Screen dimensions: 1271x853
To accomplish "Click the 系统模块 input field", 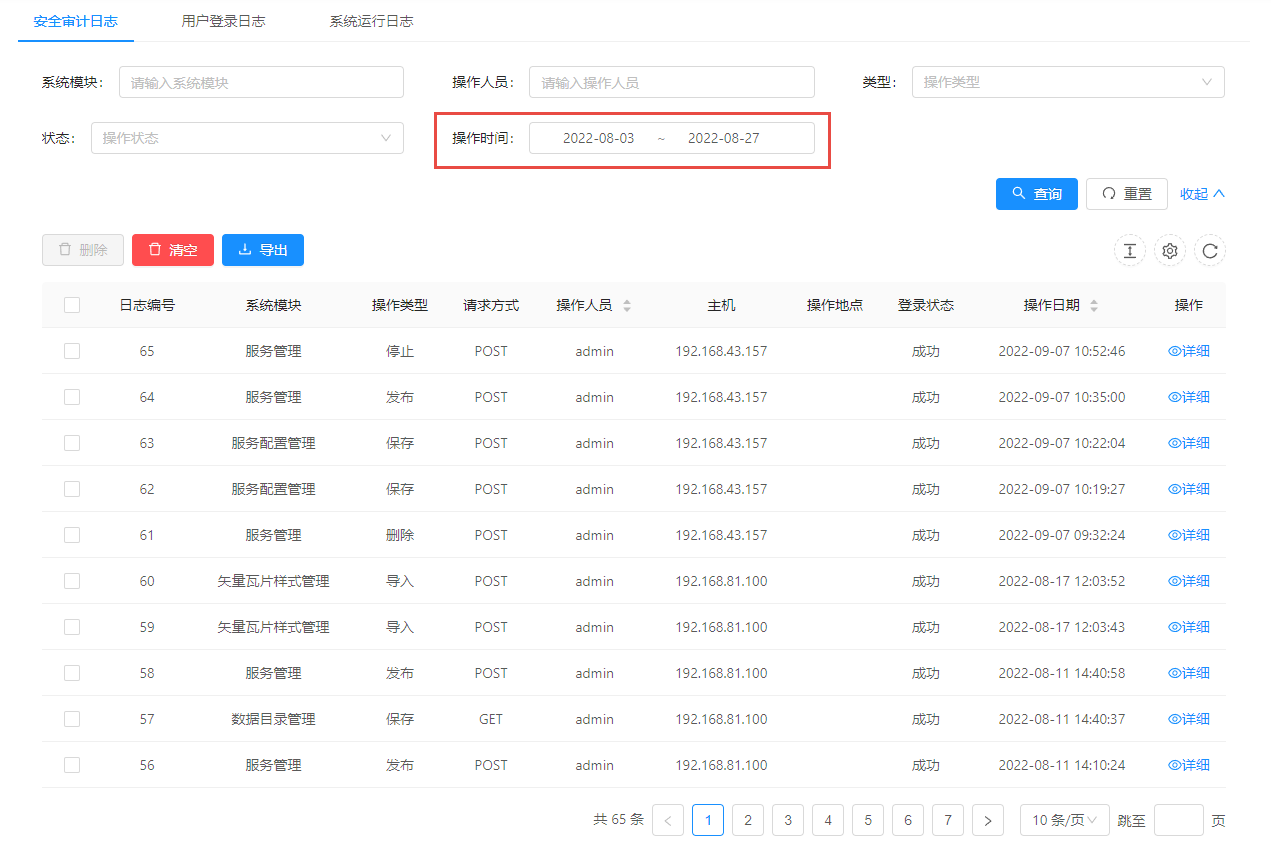I will pos(261,82).
